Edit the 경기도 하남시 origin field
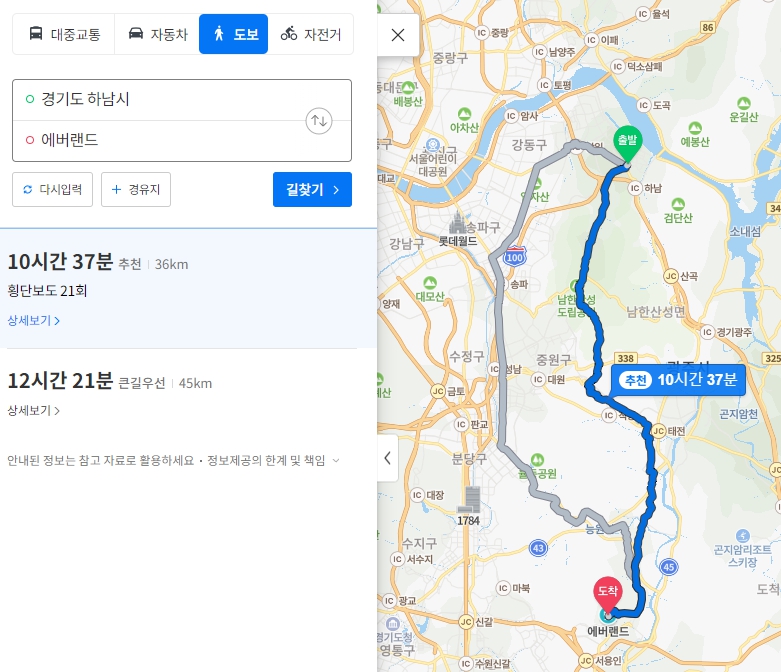 coord(164,99)
